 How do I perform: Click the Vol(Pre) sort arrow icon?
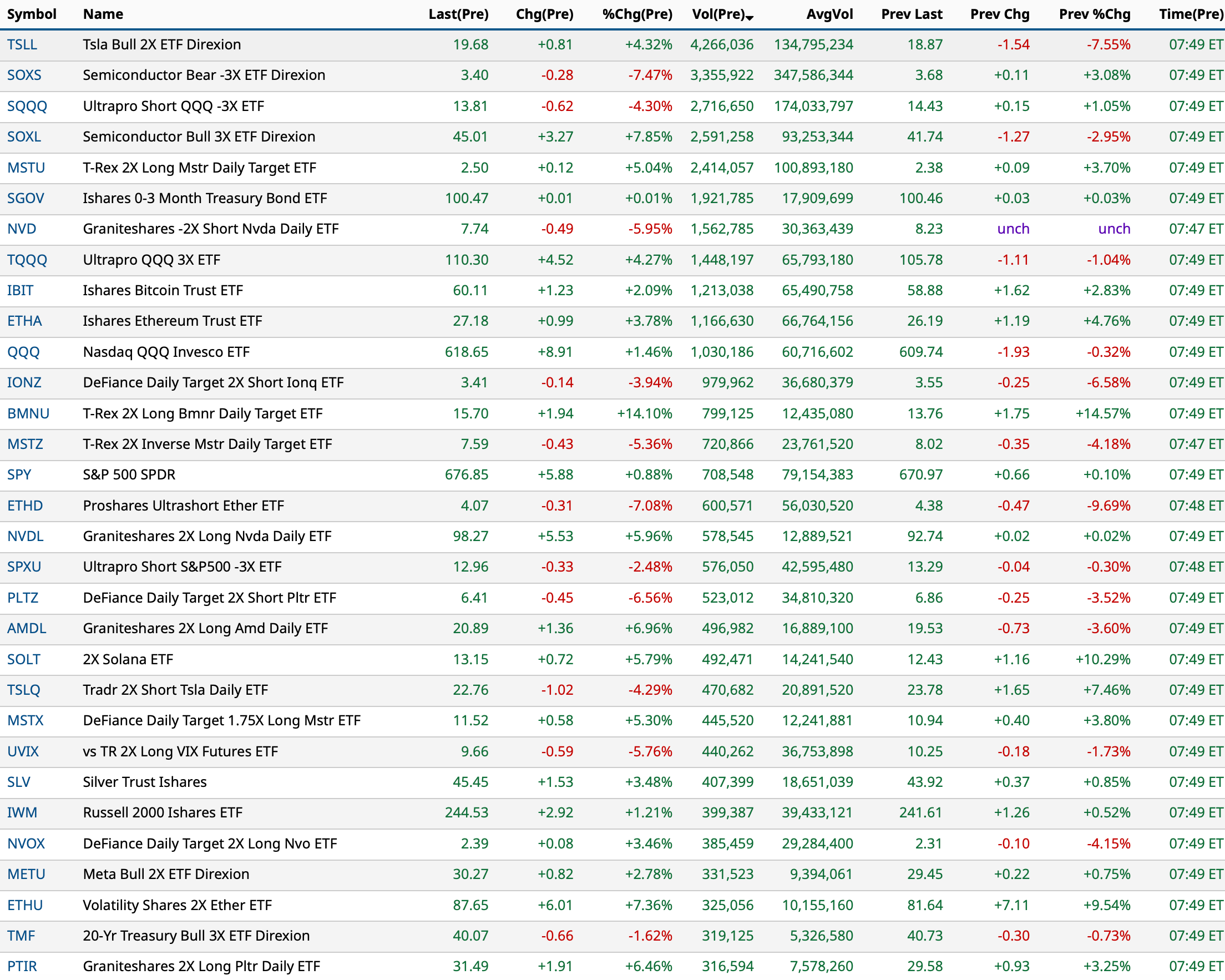coord(750,18)
